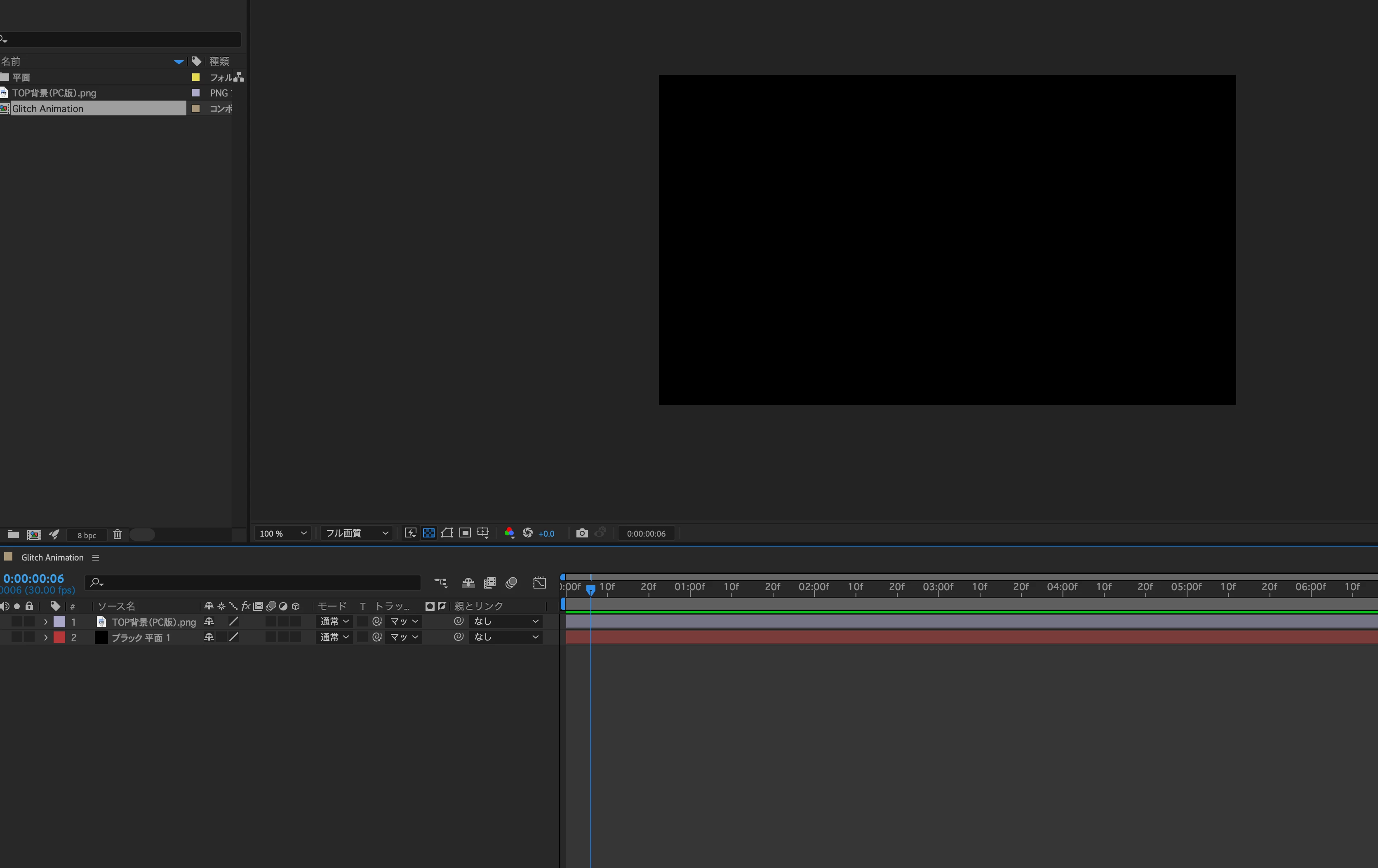Open blend mode 通常 dropdown for ブラック 平面 1
Viewport: 1378px width, 868px height.
[x=334, y=637]
